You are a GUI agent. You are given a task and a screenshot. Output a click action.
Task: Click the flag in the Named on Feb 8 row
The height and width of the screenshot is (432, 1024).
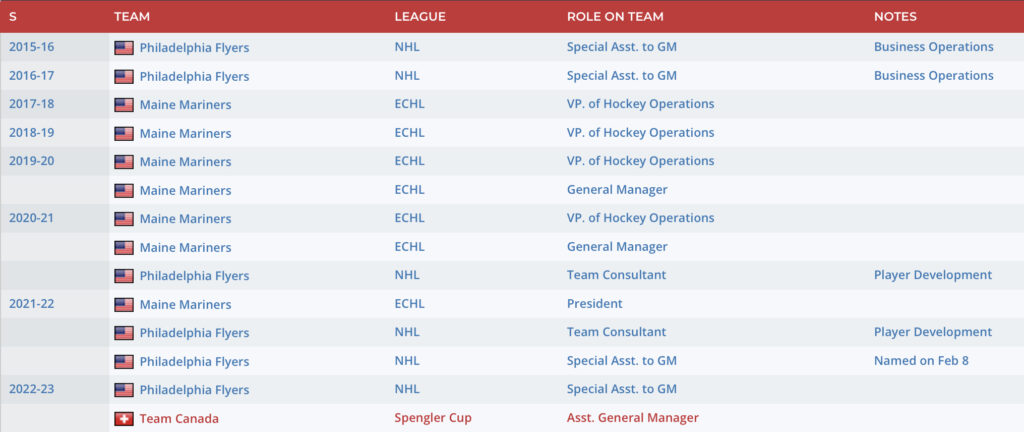pos(124,361)
